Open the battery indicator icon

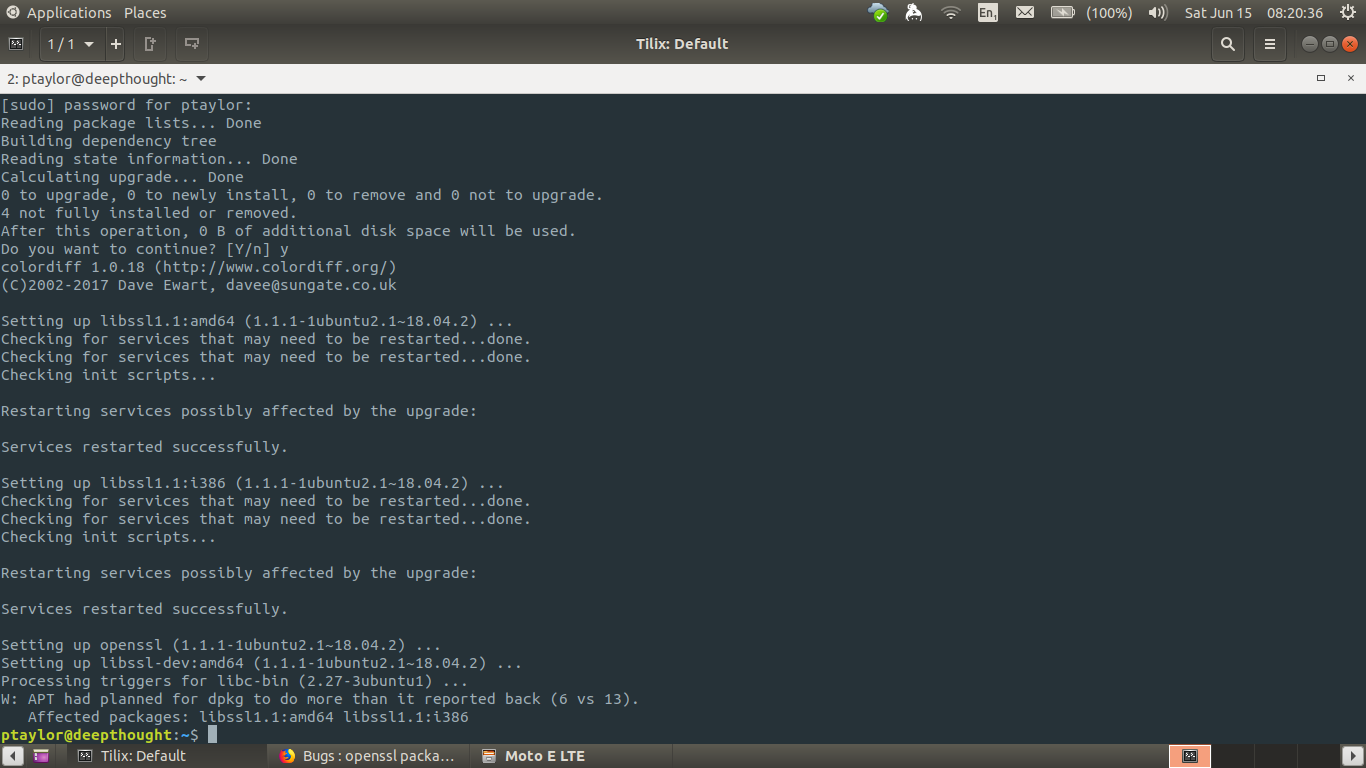(x=1062, y=13)
